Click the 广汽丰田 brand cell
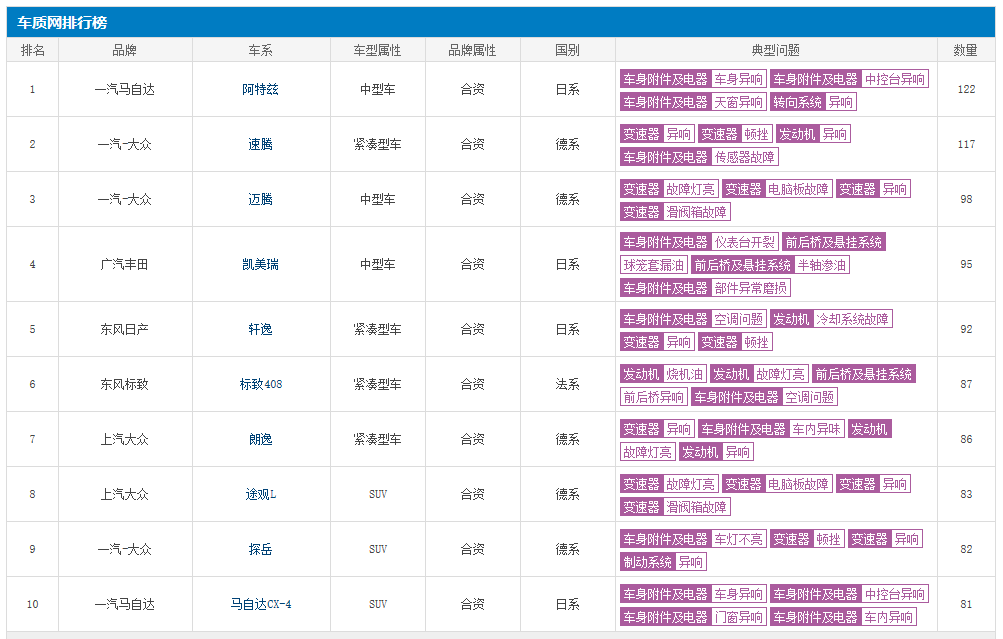Viewport: 1003px width, 639px height. click(x=124, y=265)
